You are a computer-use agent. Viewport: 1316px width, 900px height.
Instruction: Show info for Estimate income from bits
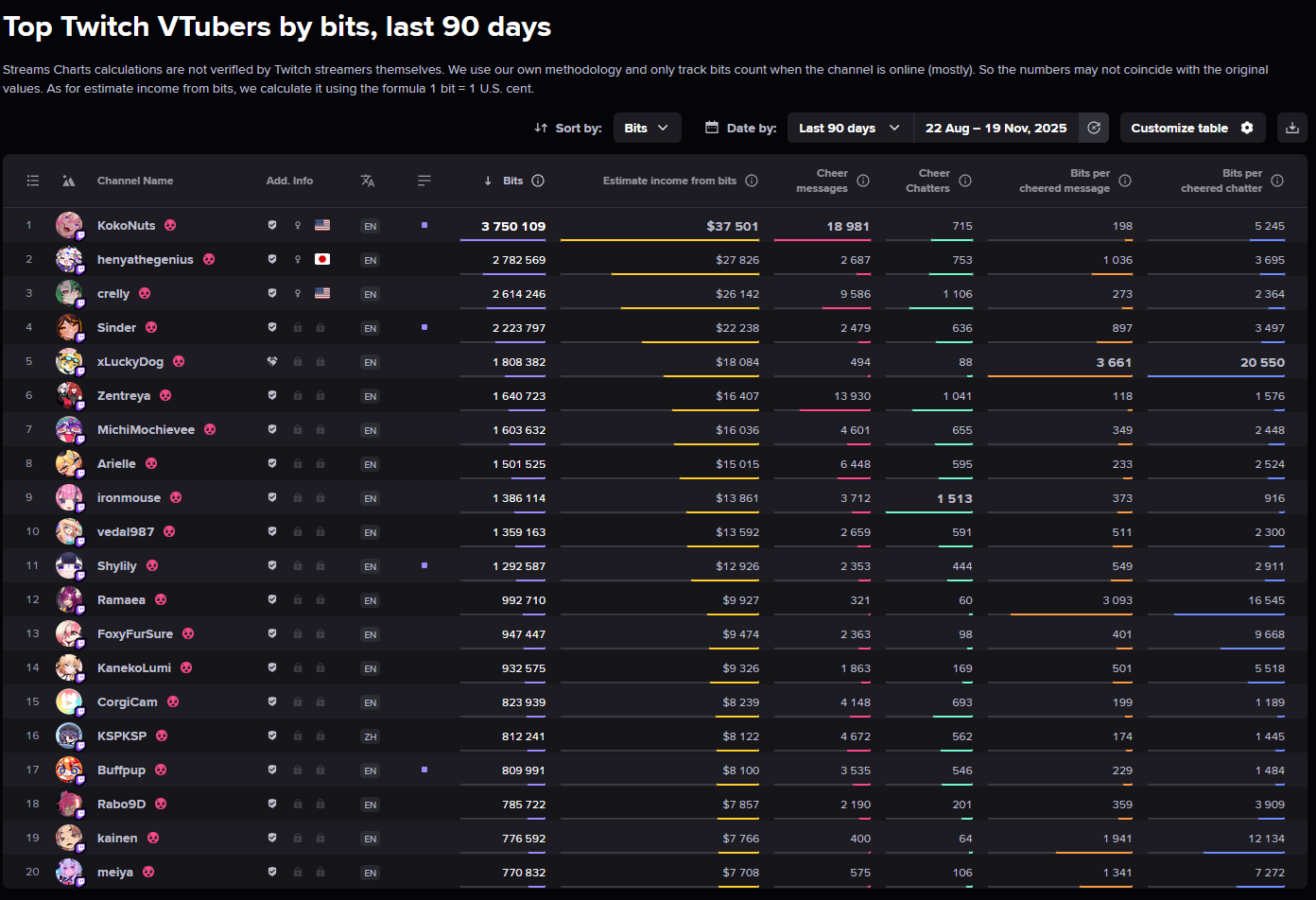(752, 181)
